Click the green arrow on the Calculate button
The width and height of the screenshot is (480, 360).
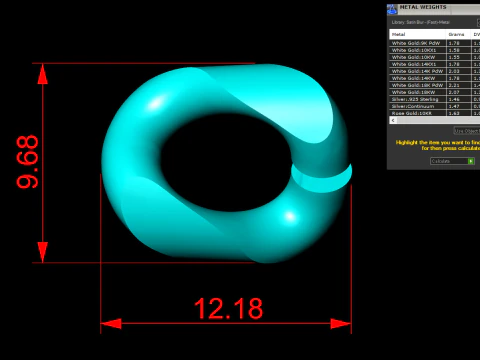click(471, 161)
